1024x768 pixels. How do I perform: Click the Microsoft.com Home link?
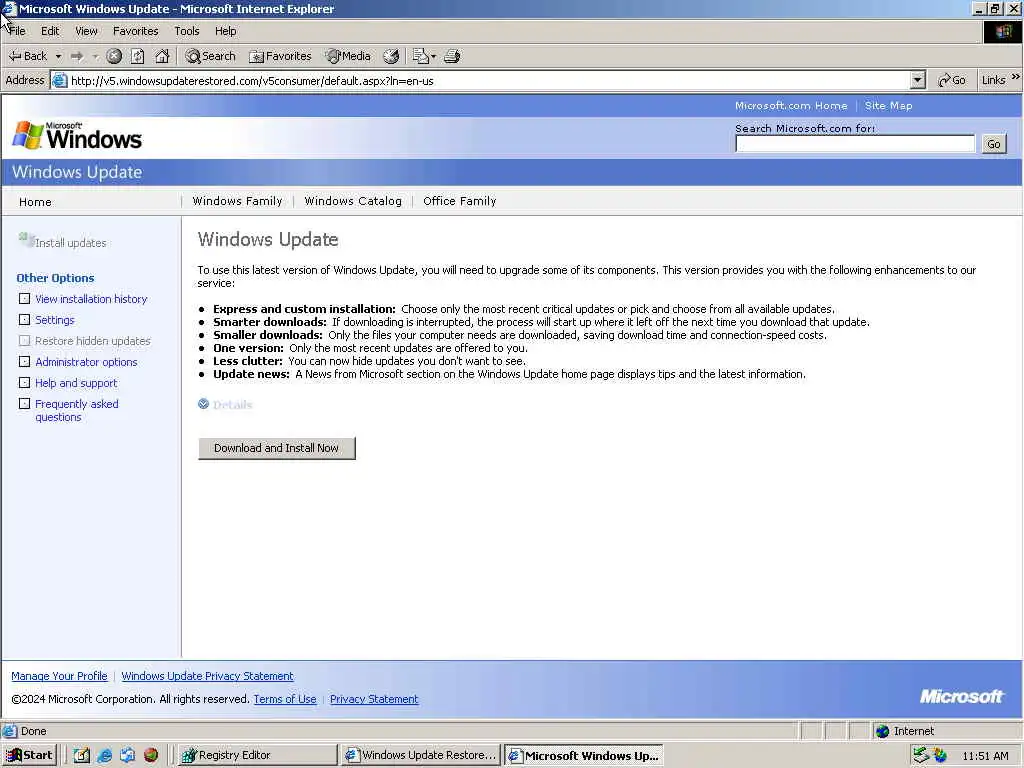click(791, 106)
